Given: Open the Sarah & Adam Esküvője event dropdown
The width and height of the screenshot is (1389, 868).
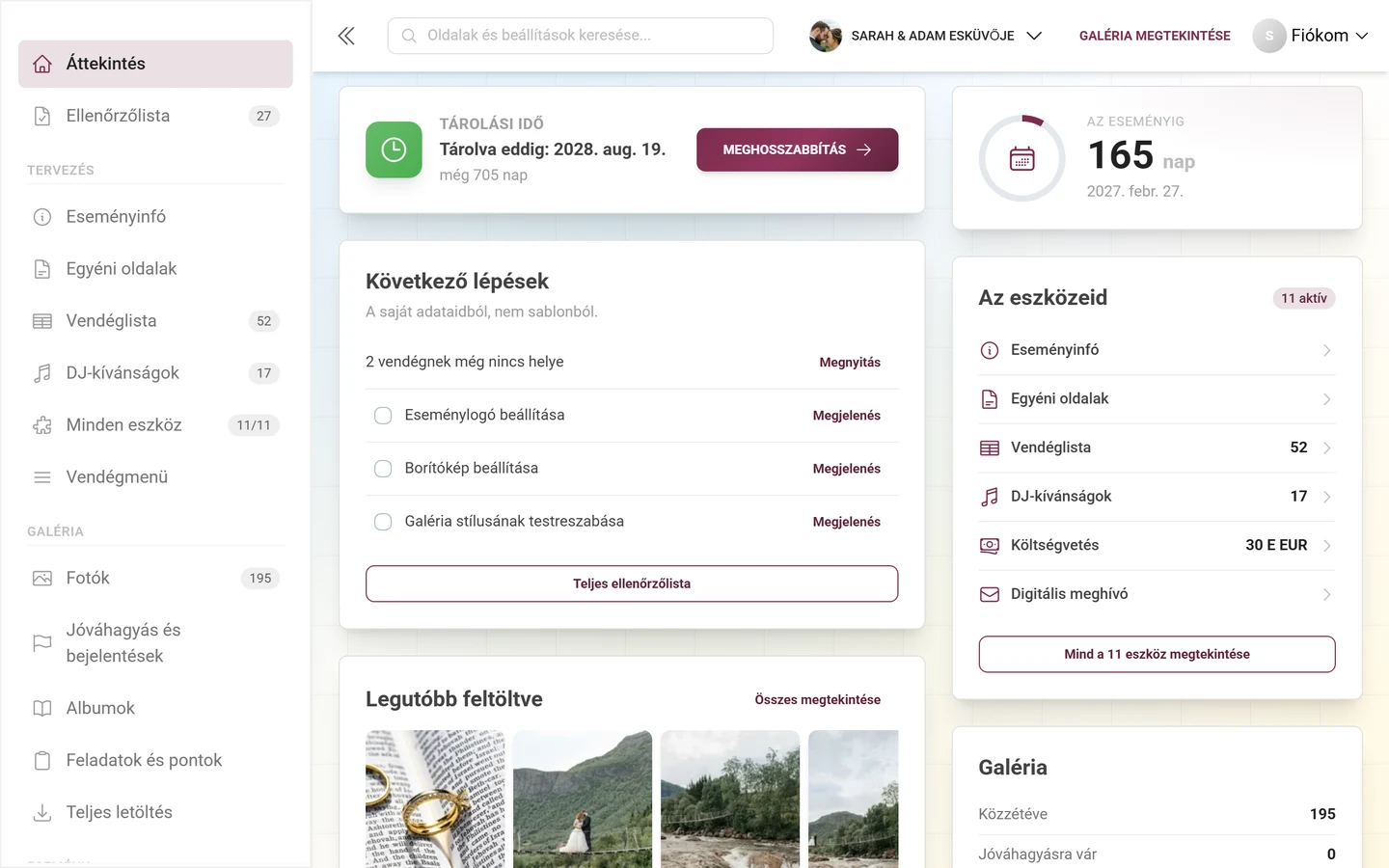Looking at the screenshot, I should click(x=926, y=36).
